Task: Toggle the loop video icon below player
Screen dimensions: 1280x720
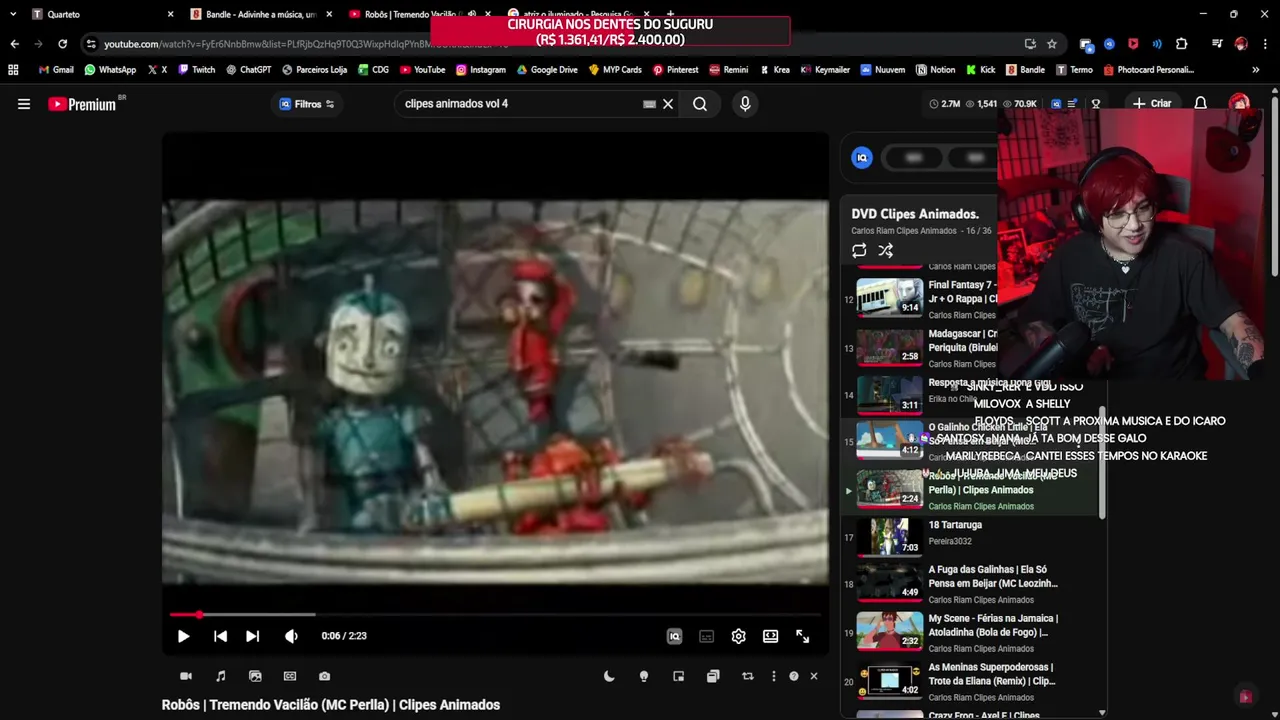Action: pos(747,676)
